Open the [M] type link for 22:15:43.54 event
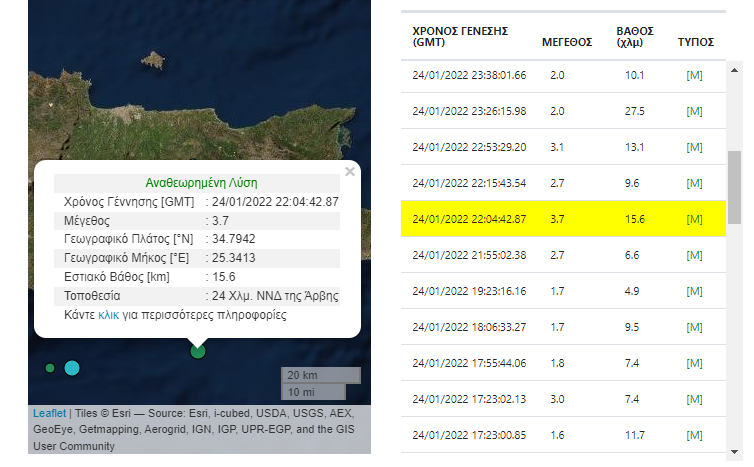This screenshot has width=754, height=467. [x=694, y=183]
